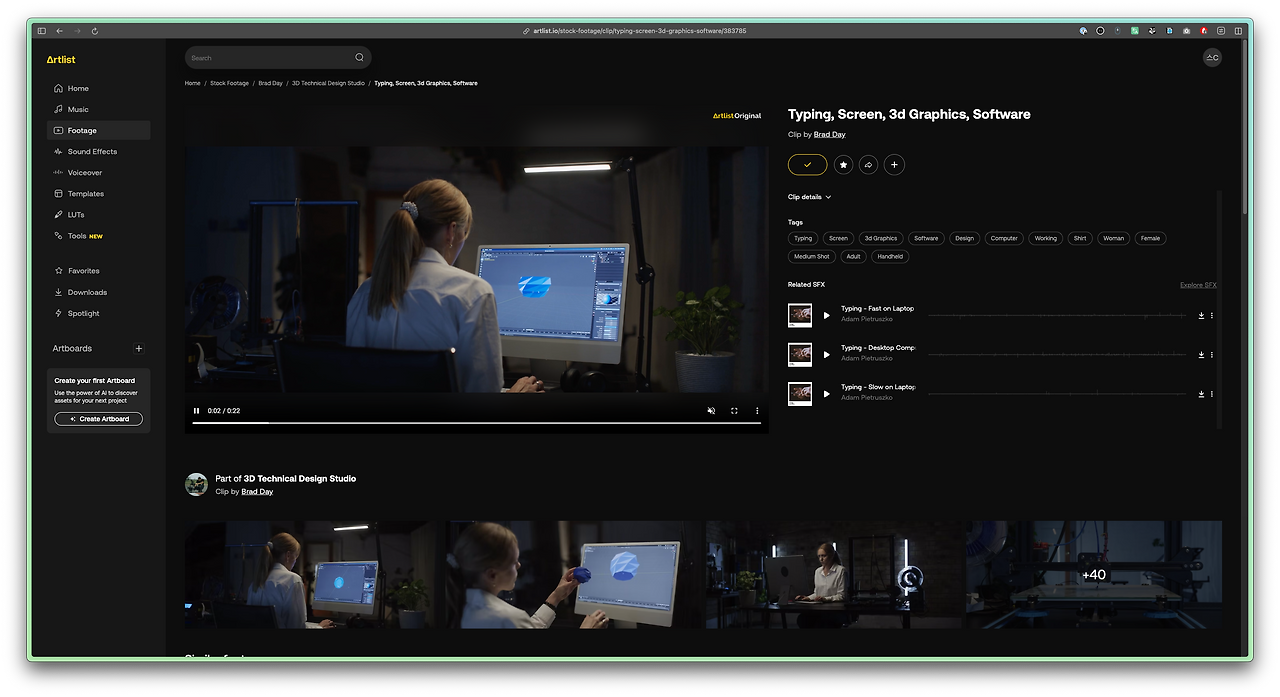Play Typing - Slow on Laptop SFX
This screenshot has height=697, width=1280.
[826, 394]
